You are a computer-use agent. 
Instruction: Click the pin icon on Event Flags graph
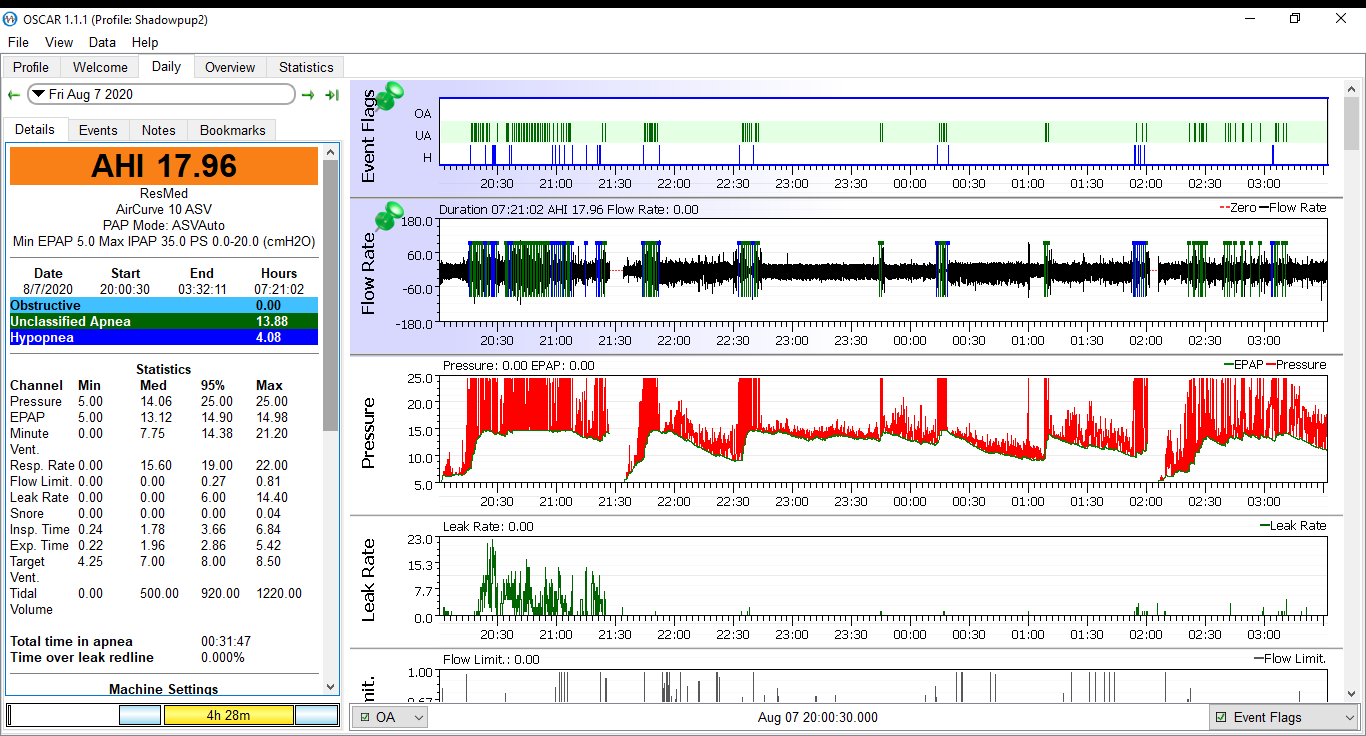pyautogui.click(x=390, y=97)
